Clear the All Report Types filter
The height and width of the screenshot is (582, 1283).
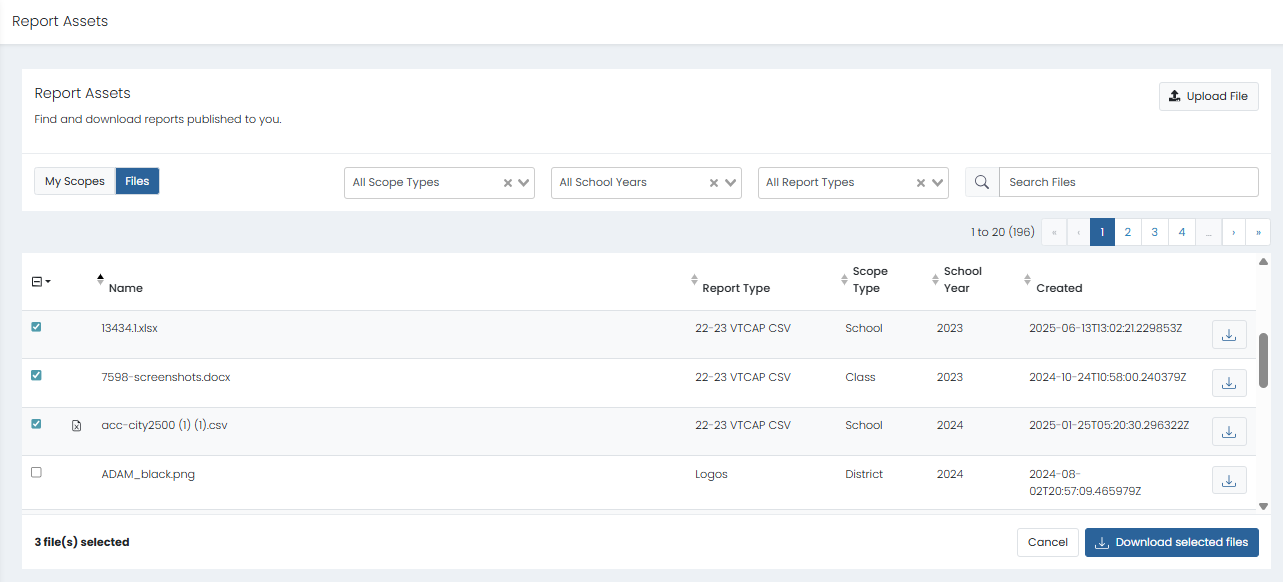coord(921,183)
